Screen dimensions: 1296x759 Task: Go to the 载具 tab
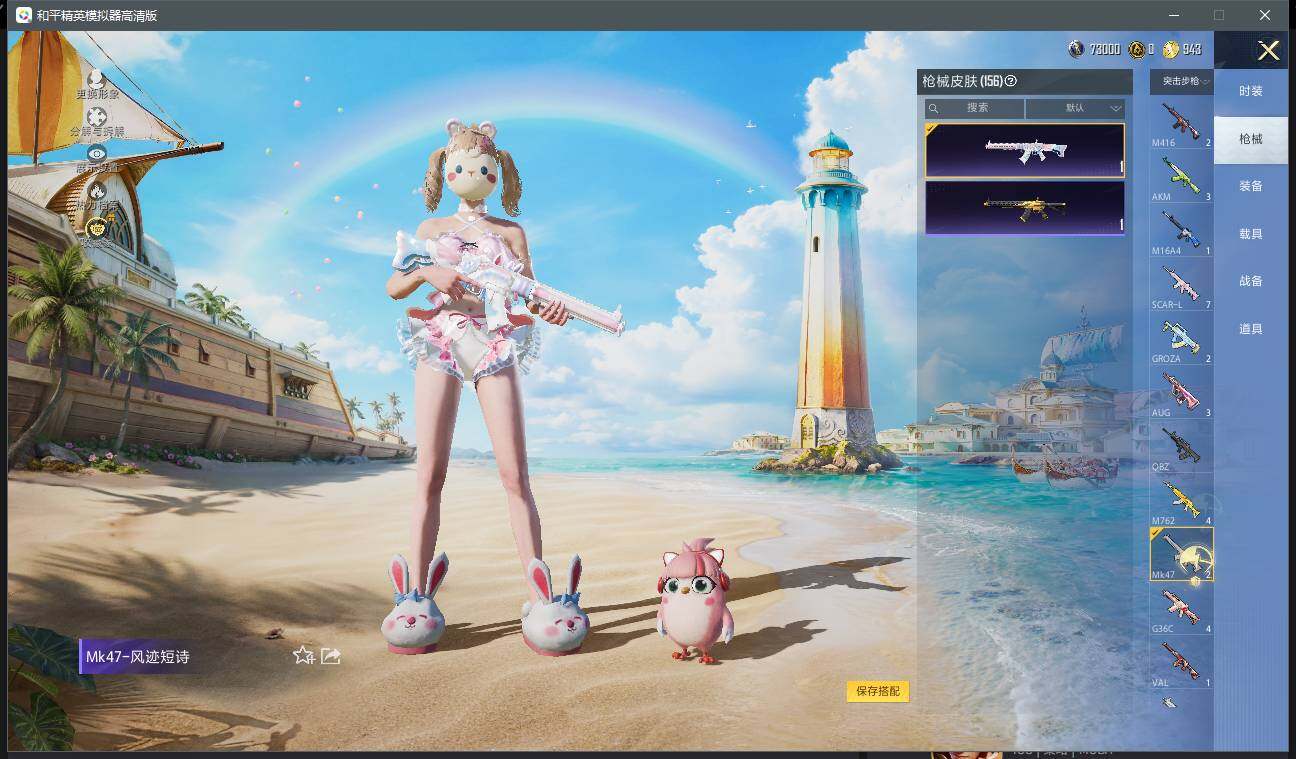pos(1250,234)
